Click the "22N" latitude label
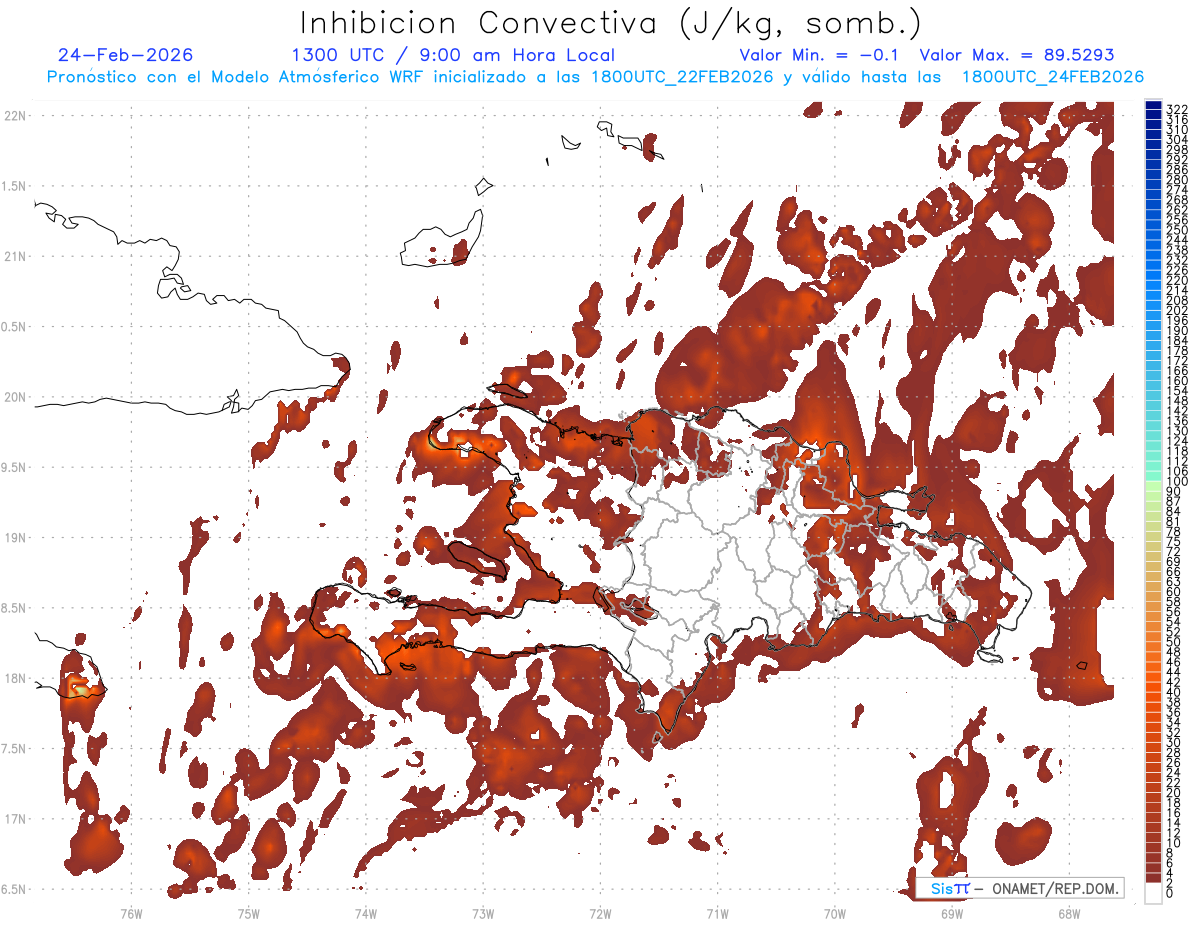The image size is (1200, 927). coord(15,115)
